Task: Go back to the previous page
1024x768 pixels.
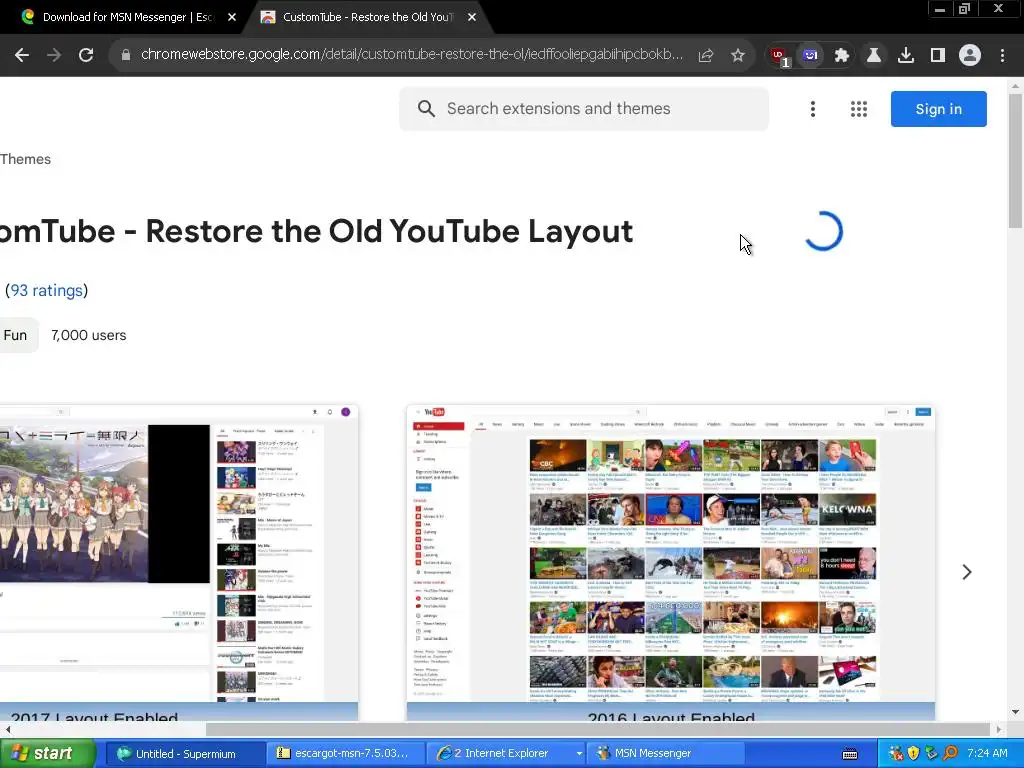Action: [x=22, y=56]
